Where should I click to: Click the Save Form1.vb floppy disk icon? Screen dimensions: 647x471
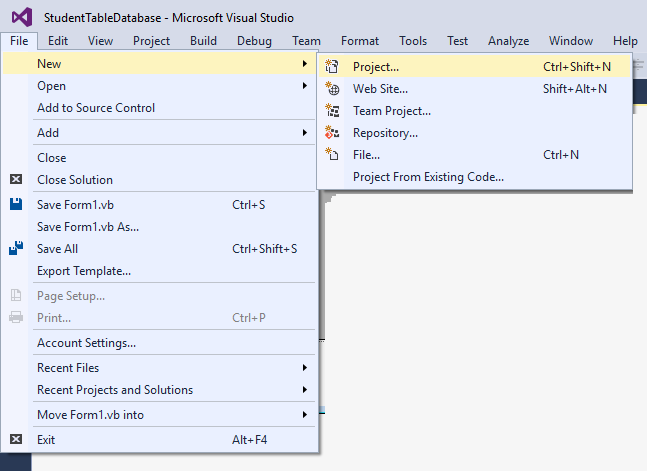16,205
